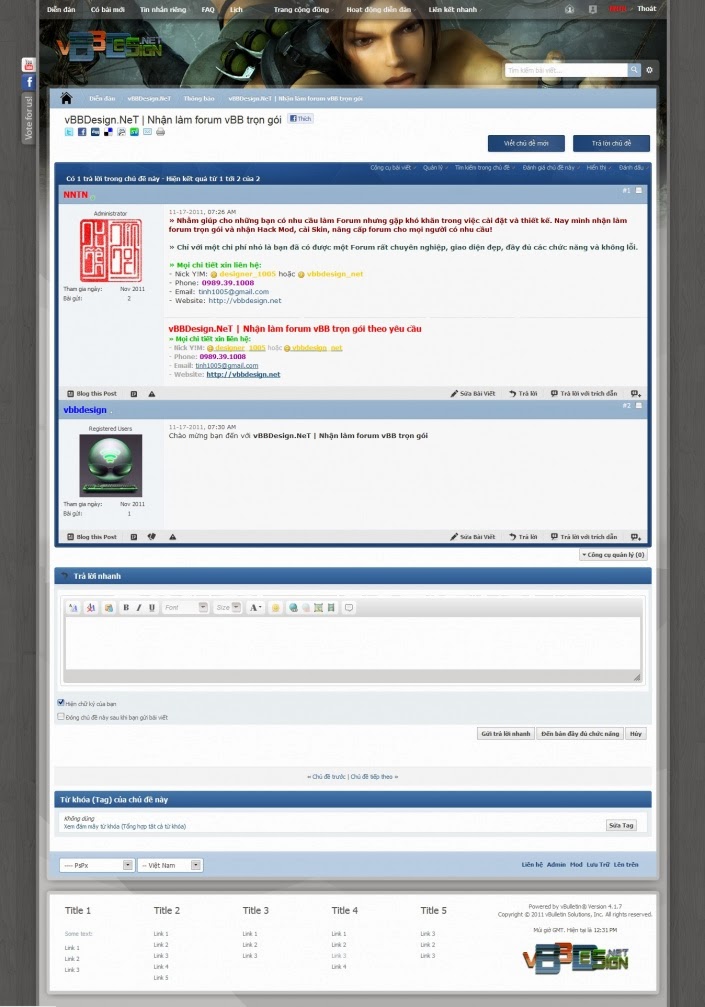The height and width of the screenshot is (1007, 705).
Task: Click the heart reputation icon on post #2
Action: pyautogui.click(x=152, y=537)
